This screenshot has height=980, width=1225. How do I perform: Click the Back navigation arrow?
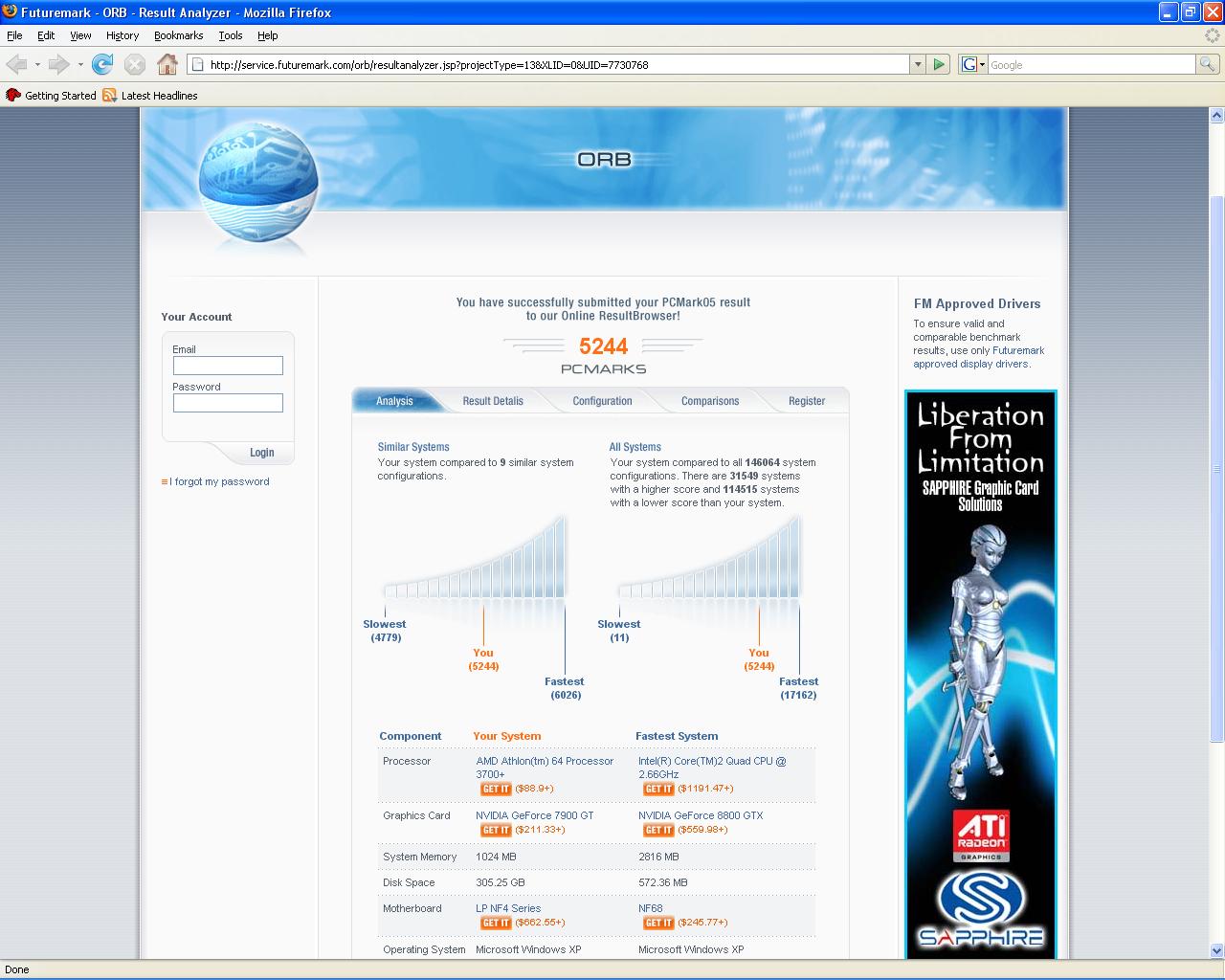pyautogui.click(x=16, y=64)
